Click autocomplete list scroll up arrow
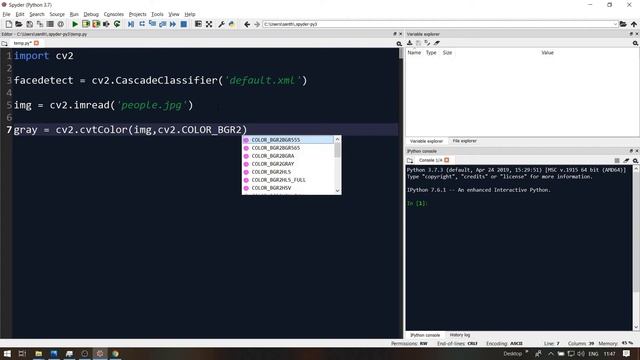This screenshot has width=640, height=360. pos(338,140)
